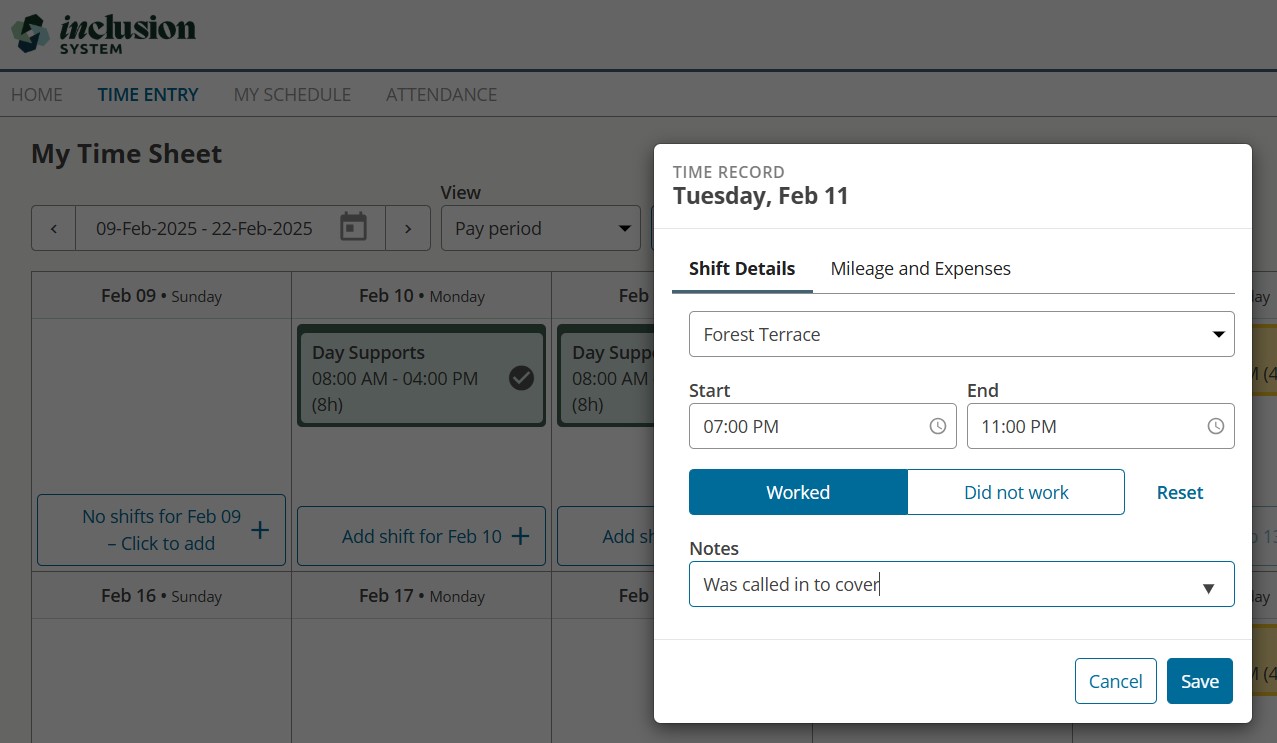Open the HOME menu item
This screenshot has width=1277, height=743.
click(x=37, y=94)
